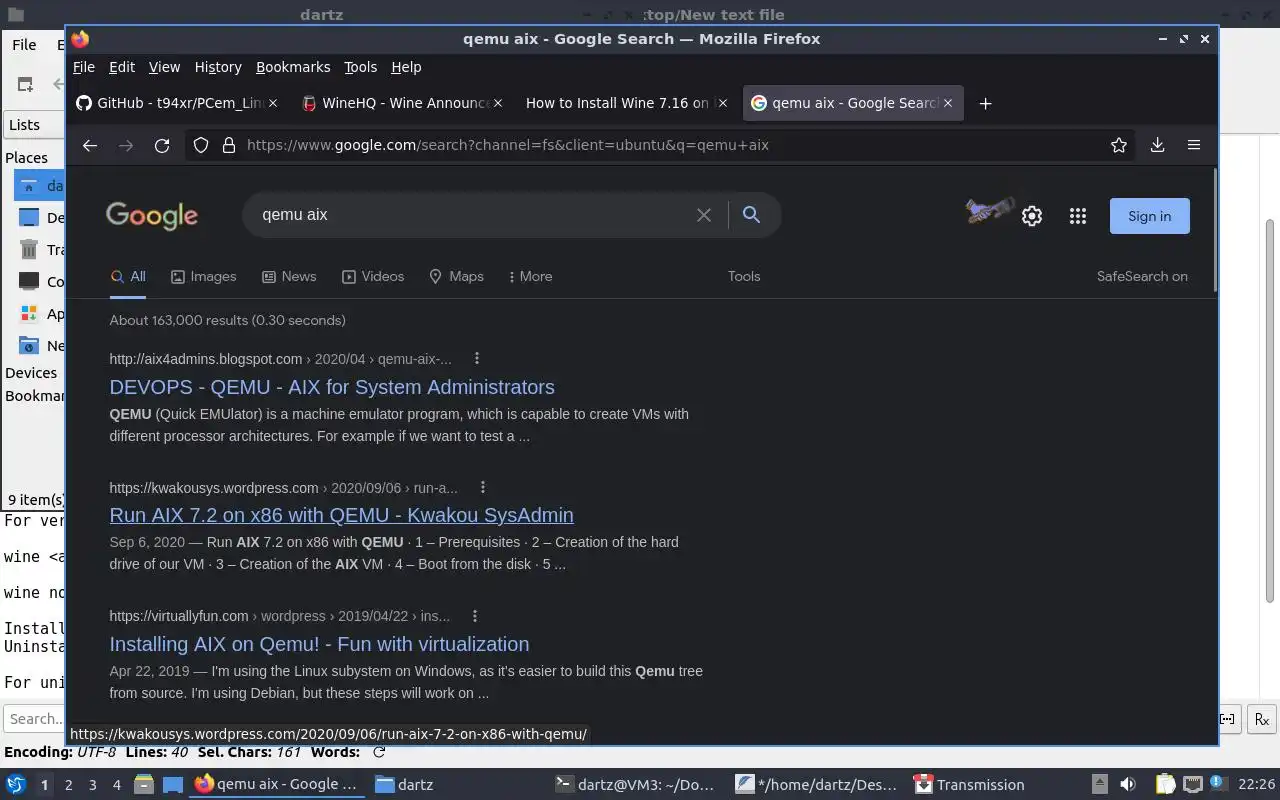Open Google quick settings gear
Viewport: 1280px width, 800px height.
(1032, 216)
